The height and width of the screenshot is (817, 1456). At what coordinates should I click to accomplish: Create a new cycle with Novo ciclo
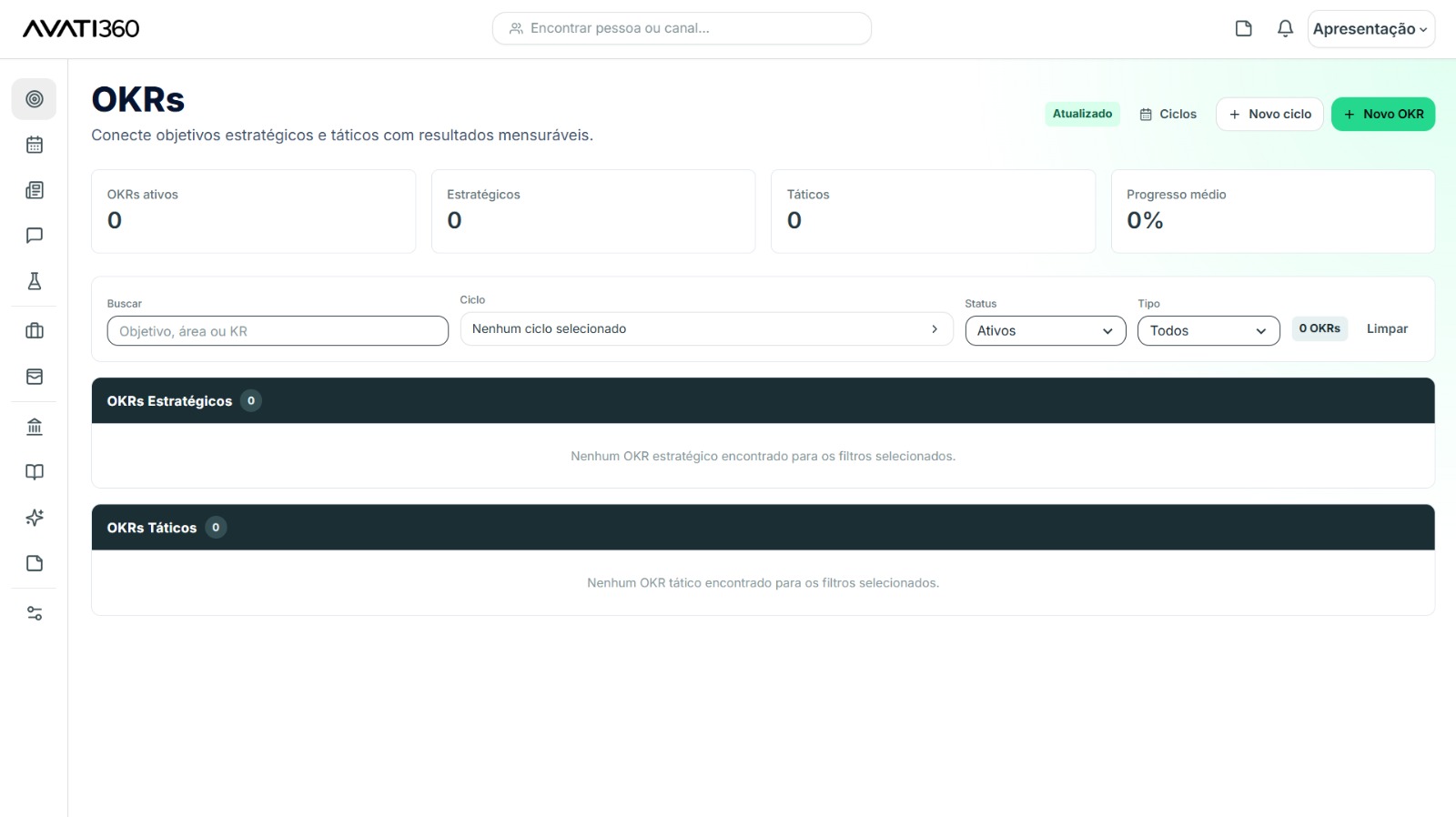click(x=1269, y=114)
